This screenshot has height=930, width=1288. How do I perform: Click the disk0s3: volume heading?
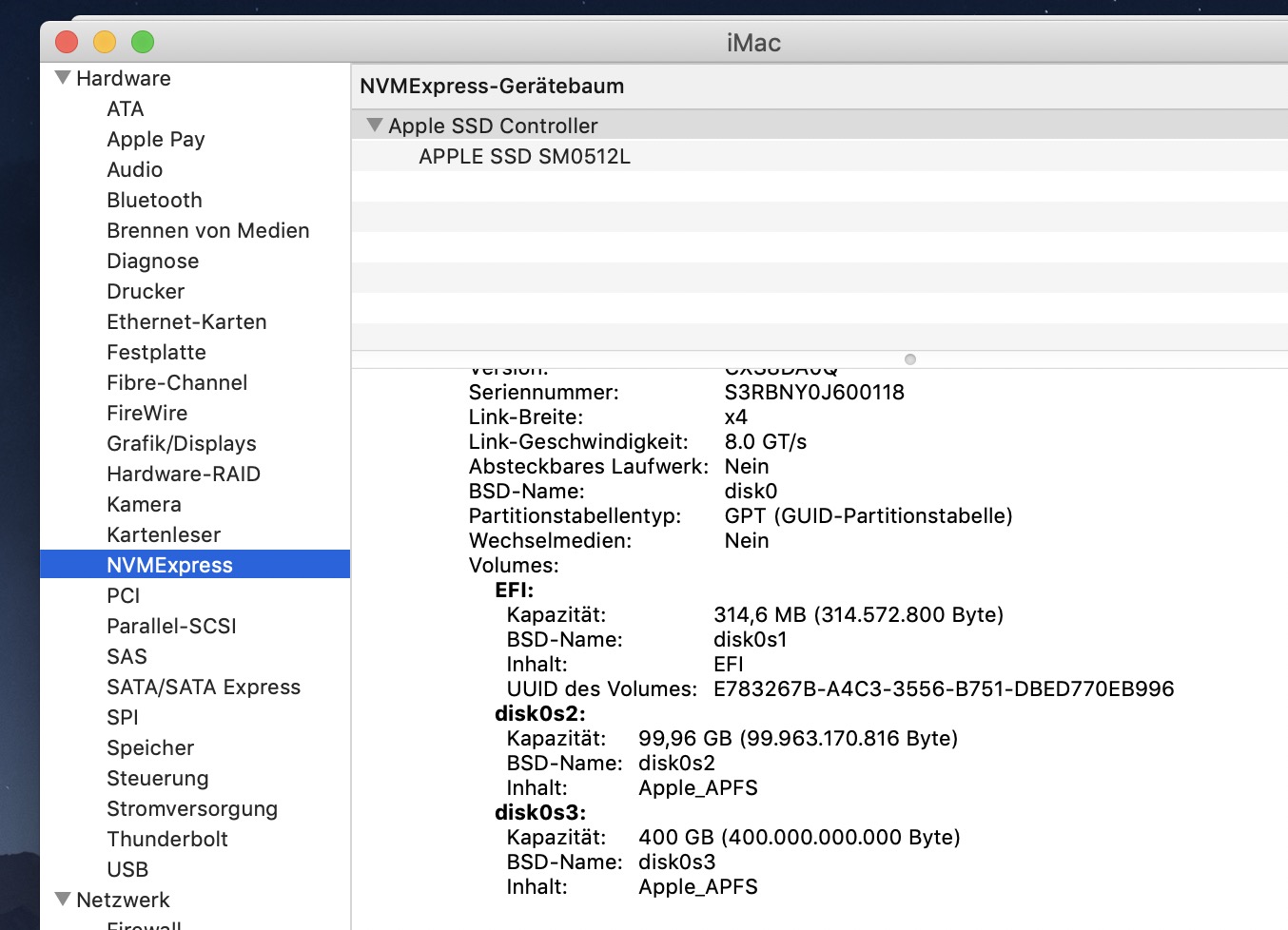[540, 812]
